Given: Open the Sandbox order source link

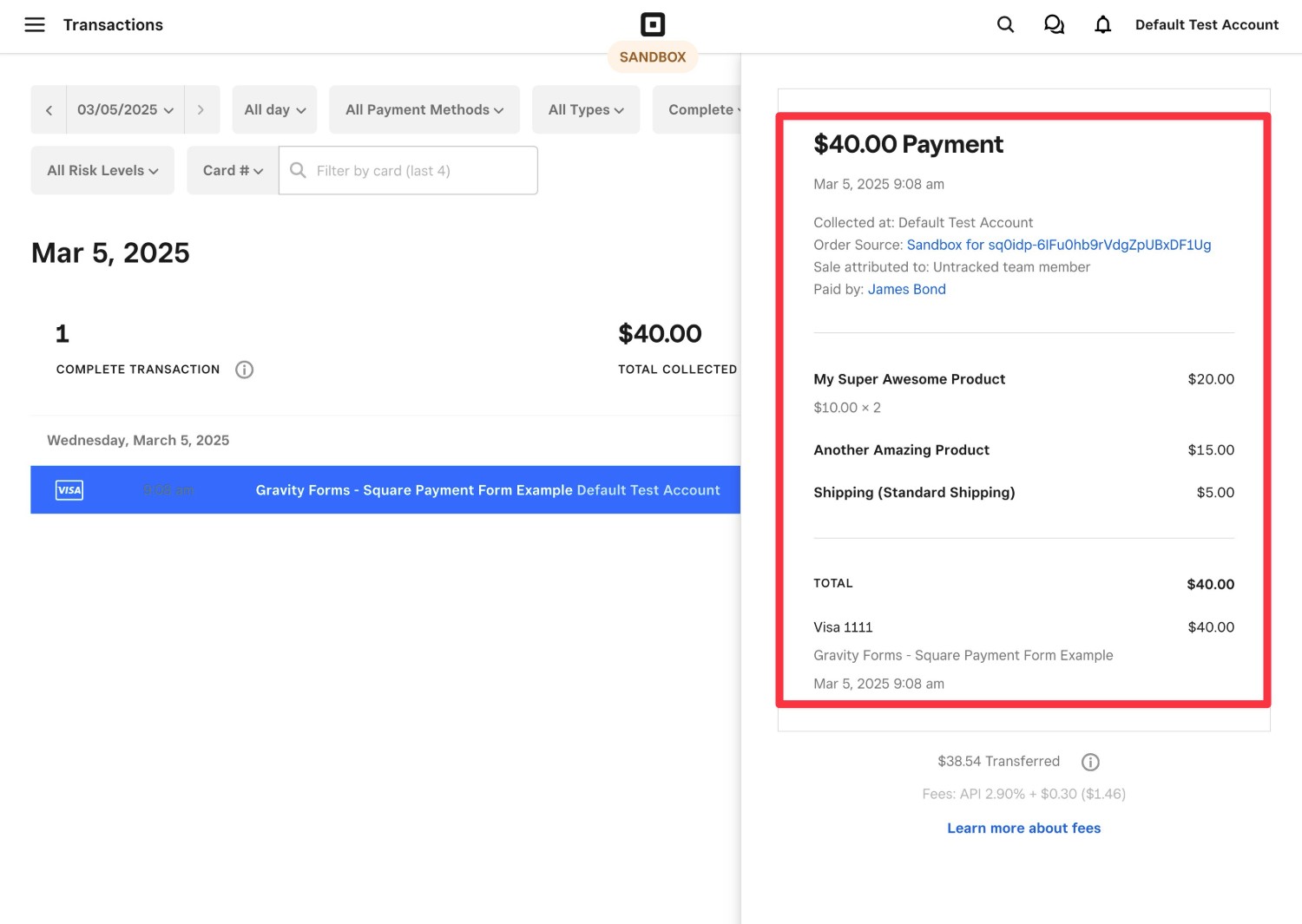Looking at the screenshot, I should point(1059,245).
